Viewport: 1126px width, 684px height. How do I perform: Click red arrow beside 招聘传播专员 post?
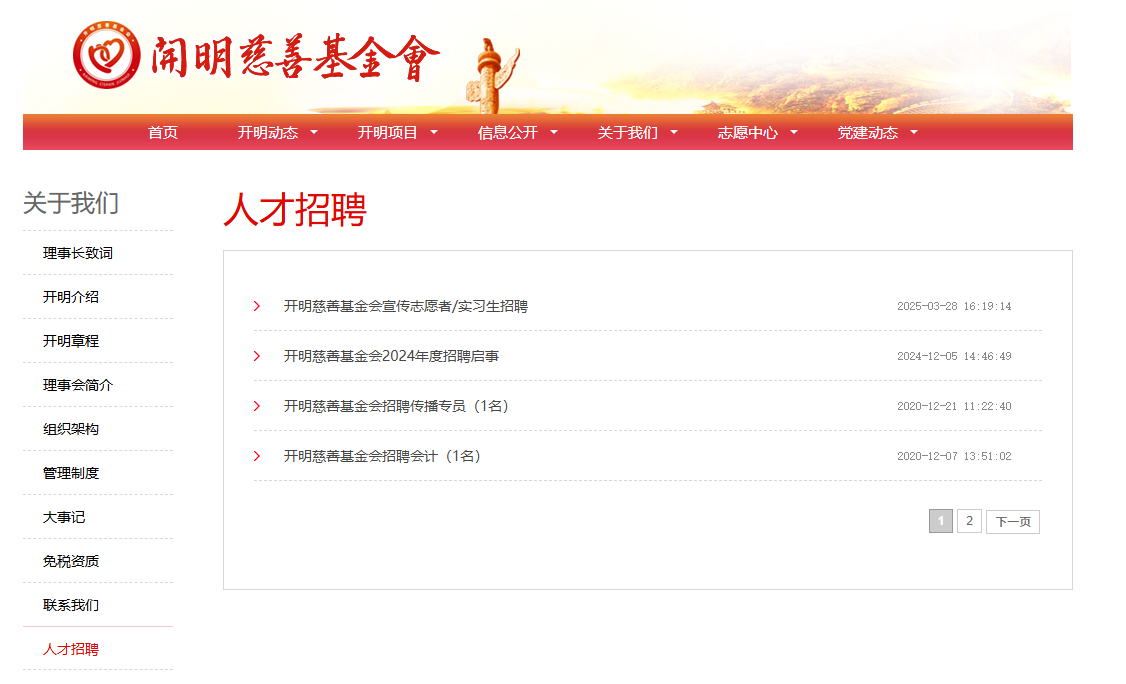257,406
